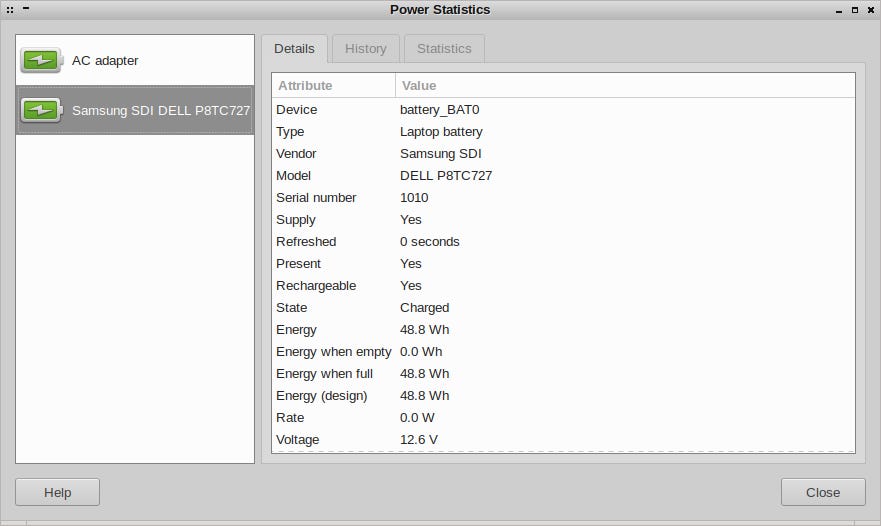Screen dimensions: 881x526
Task: Select the State attribute label
Action: point(292,307)
